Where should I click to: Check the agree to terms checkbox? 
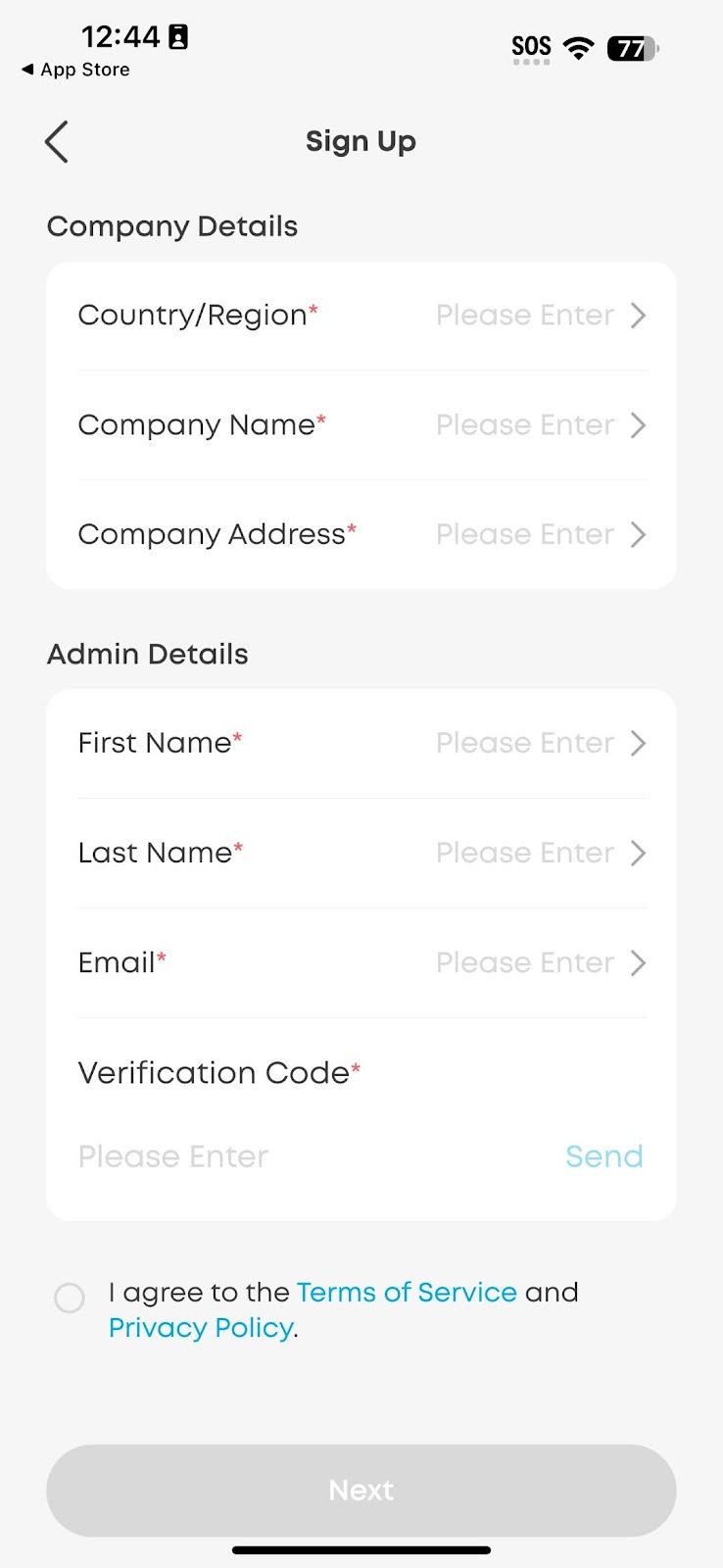pyautogui.click(x=70, y=1298)
